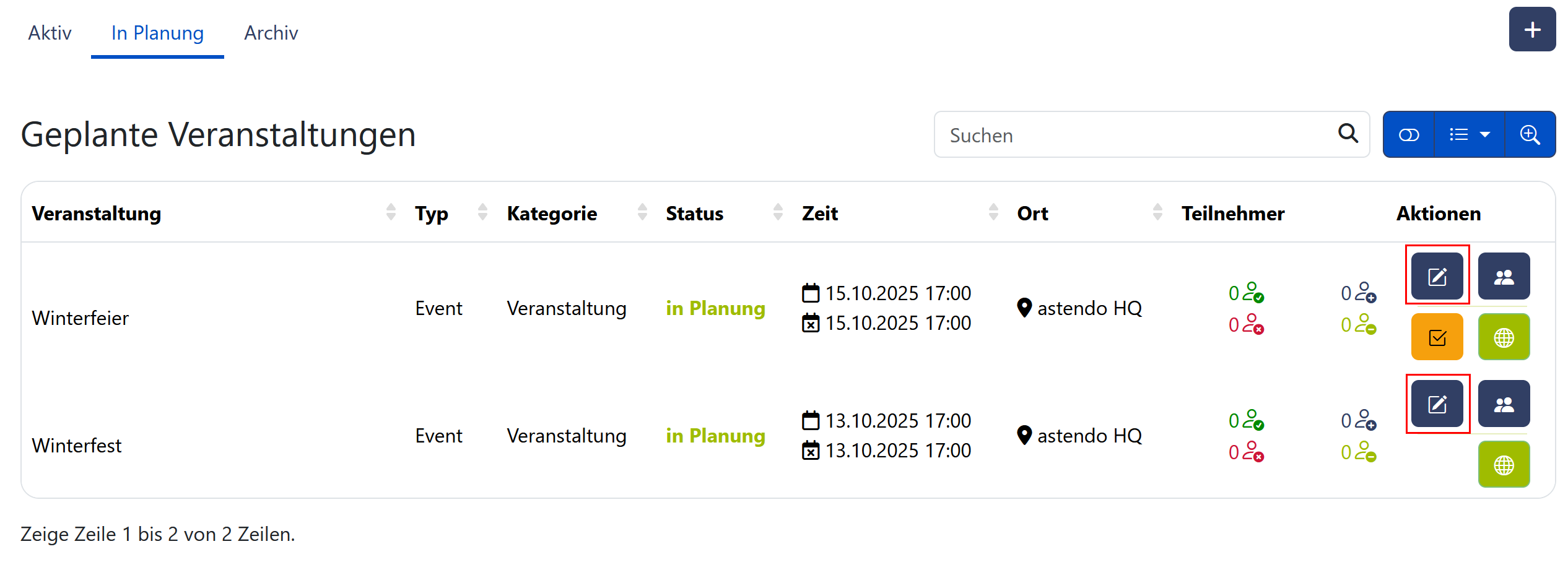Open the globe publish action for Winterfeier
Viewport: 1568px width, 570px height.
tap(1504, 337)
